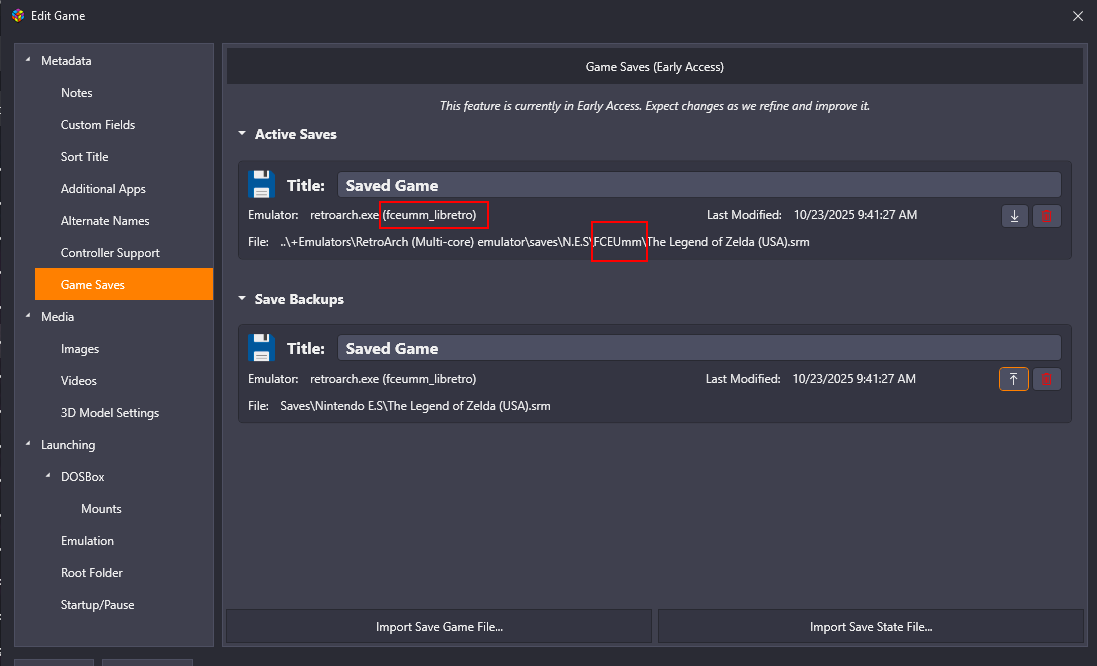Click the active save Title text field

point(698,185)
